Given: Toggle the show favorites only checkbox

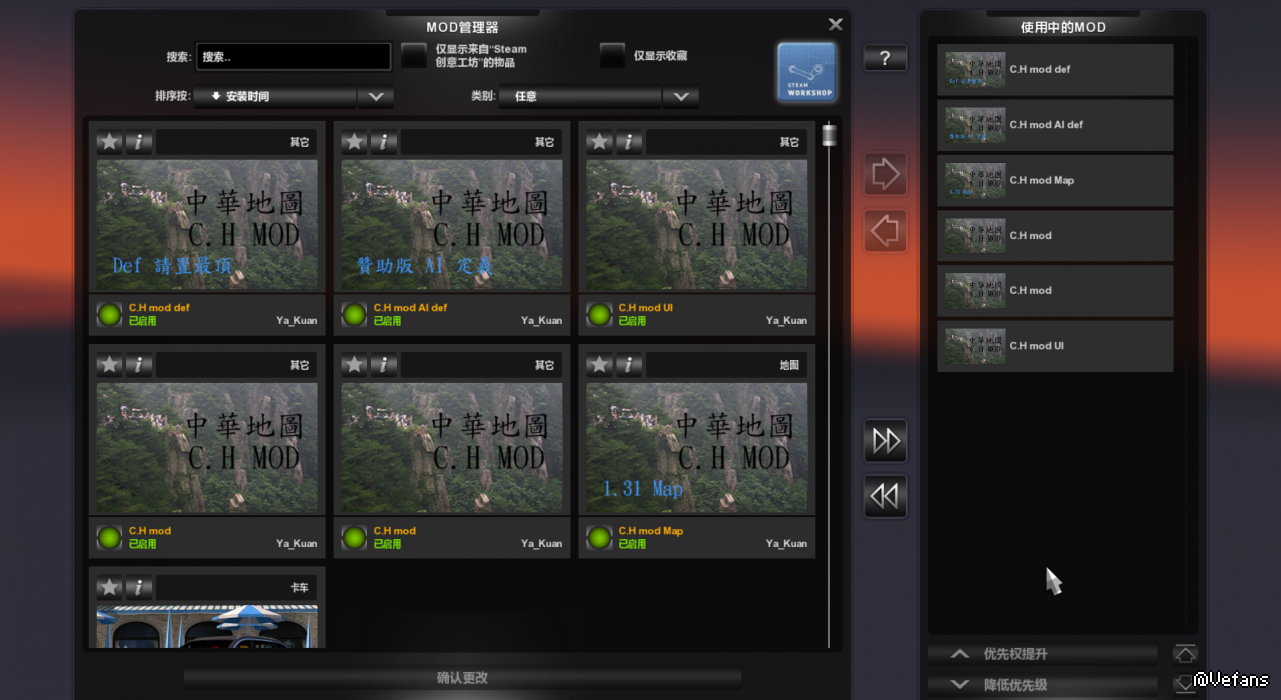Looking at the screenshot, I should pyautogui.click(x=612, y=56).
